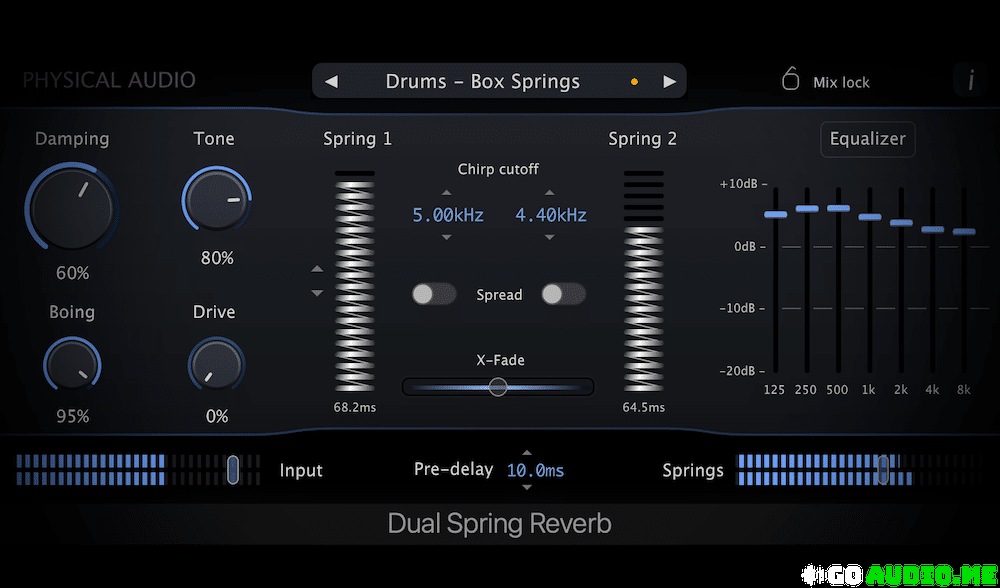Viewport: 1000px width, 588px height.
Task: Click the Spring 1 coil graphic
Action: pos(355,281)
